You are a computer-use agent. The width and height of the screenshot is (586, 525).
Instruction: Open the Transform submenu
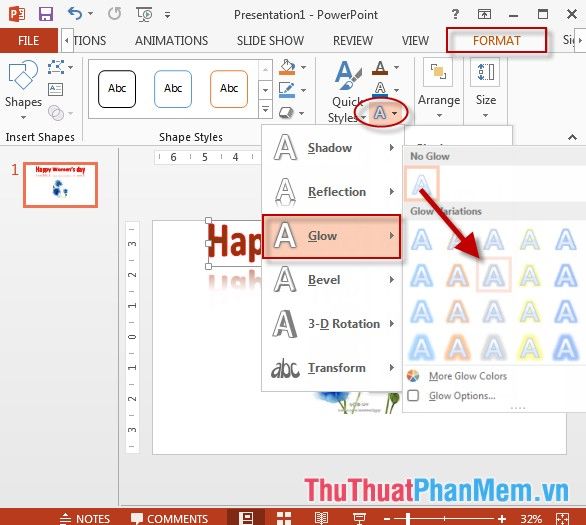click(x=331, y=368)
